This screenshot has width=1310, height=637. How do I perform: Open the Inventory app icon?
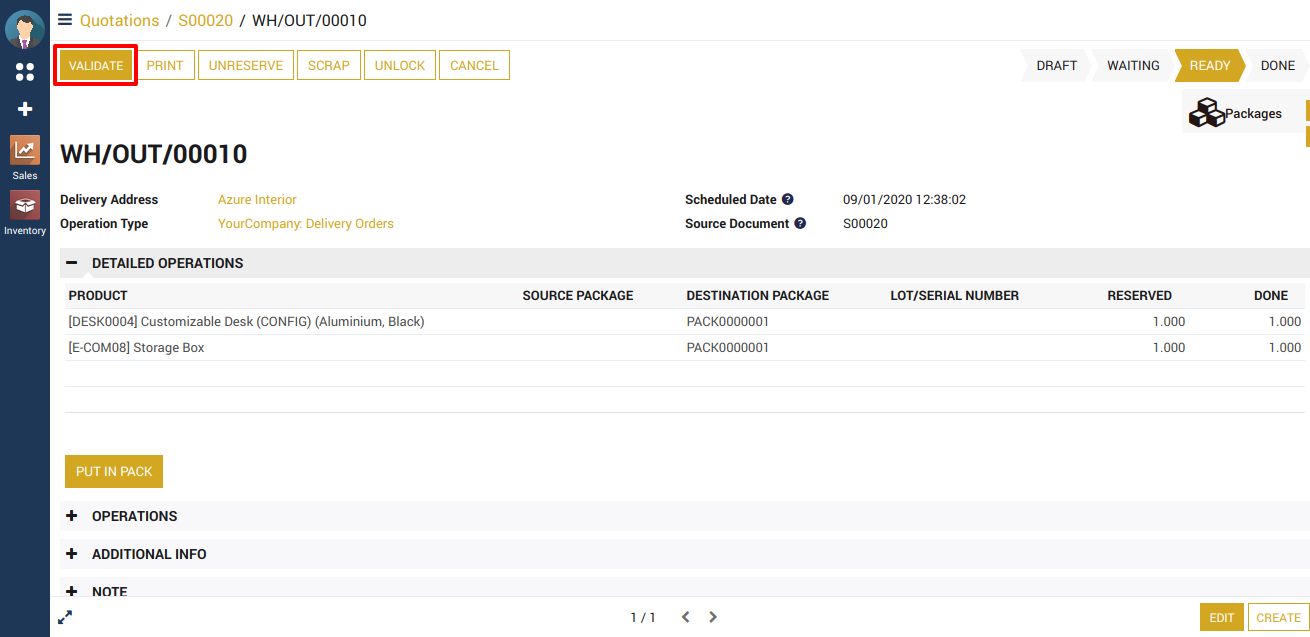pyautogui.click(x=25, y=212)
